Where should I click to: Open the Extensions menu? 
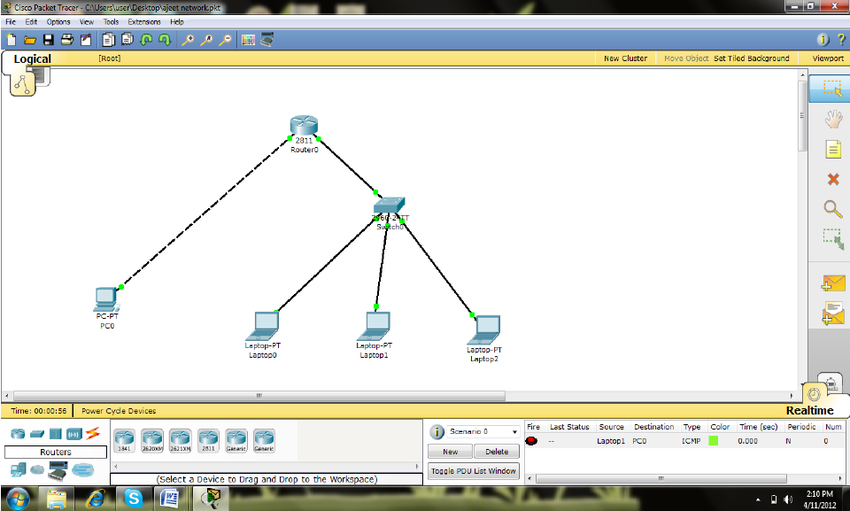point(144,22)
